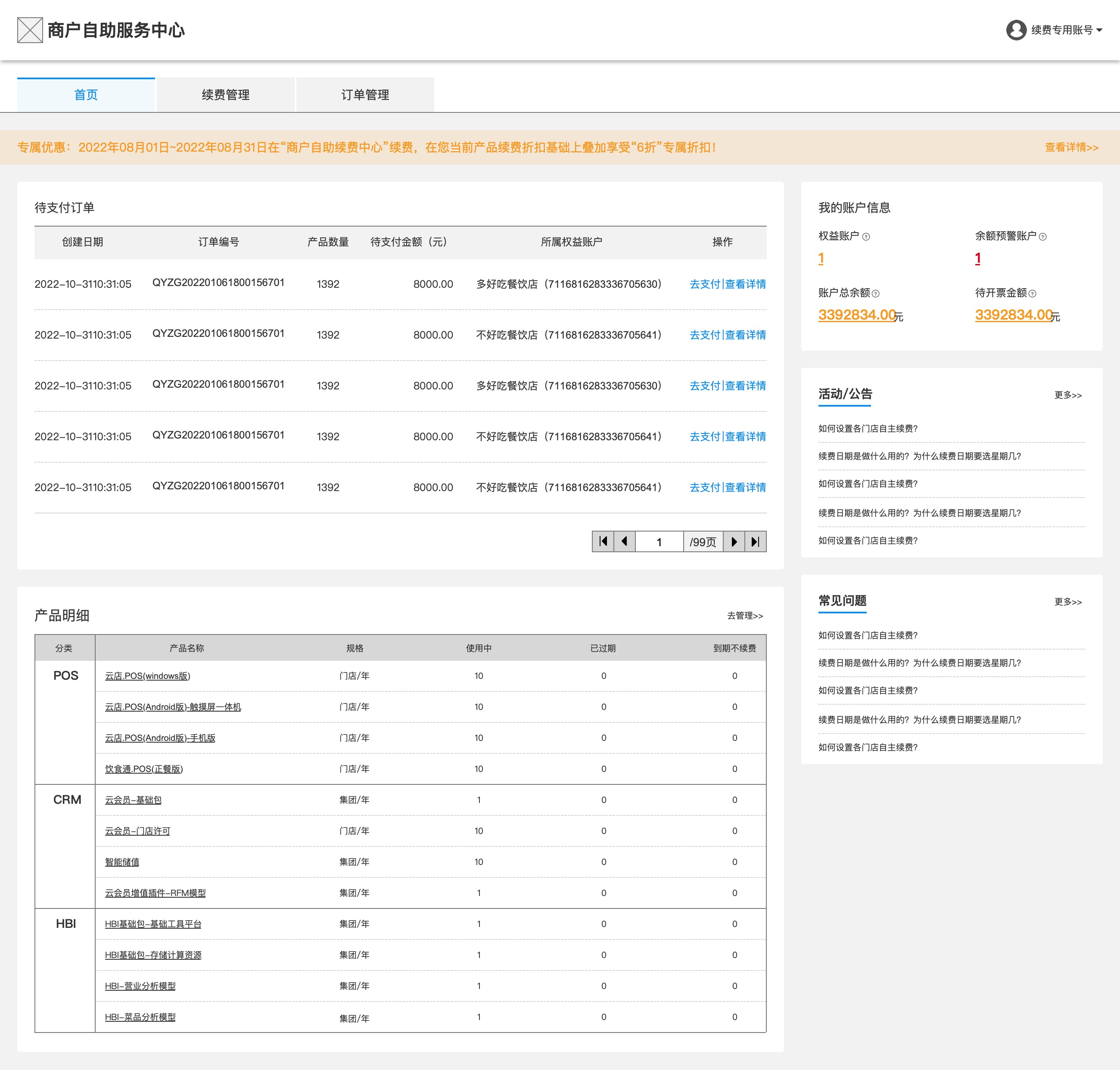Open product 云店.POS(Android版)-手机版
The height and width of the screenshot is (1070, 1120).
point(160,737)
